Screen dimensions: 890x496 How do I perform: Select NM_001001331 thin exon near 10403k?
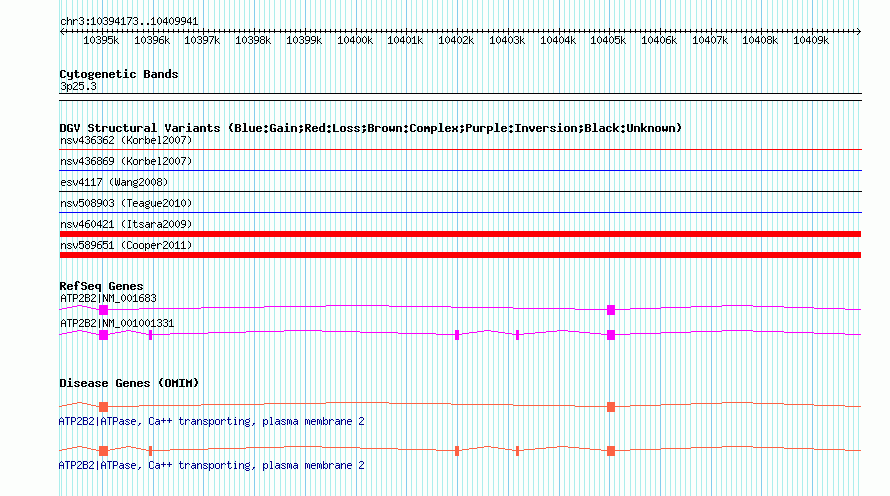517,335
